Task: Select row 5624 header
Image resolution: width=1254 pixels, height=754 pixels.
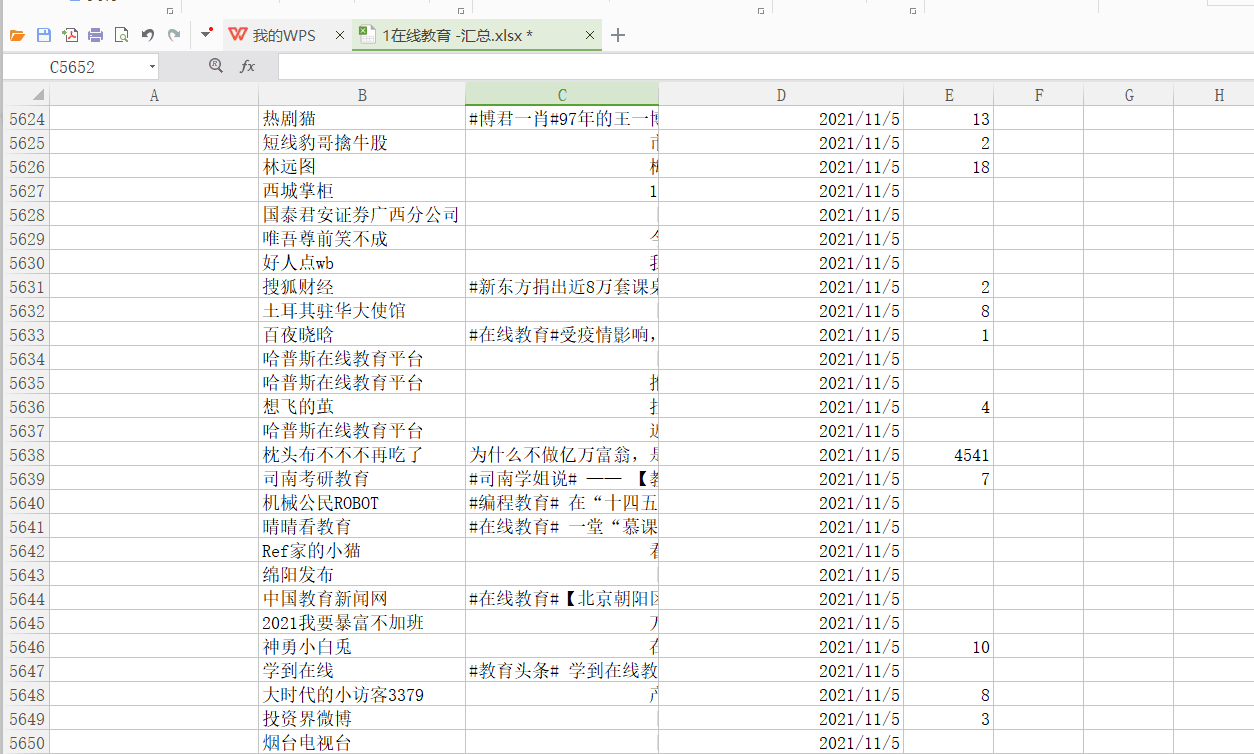Action: [x=25, y=119]
